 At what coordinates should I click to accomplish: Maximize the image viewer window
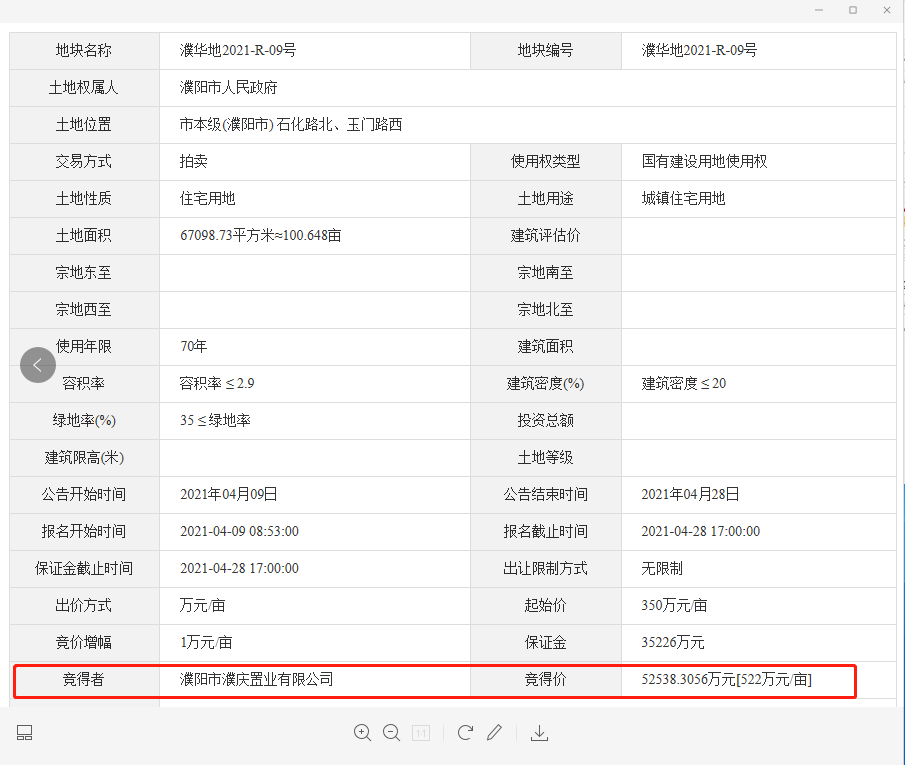tap(853, 10)
